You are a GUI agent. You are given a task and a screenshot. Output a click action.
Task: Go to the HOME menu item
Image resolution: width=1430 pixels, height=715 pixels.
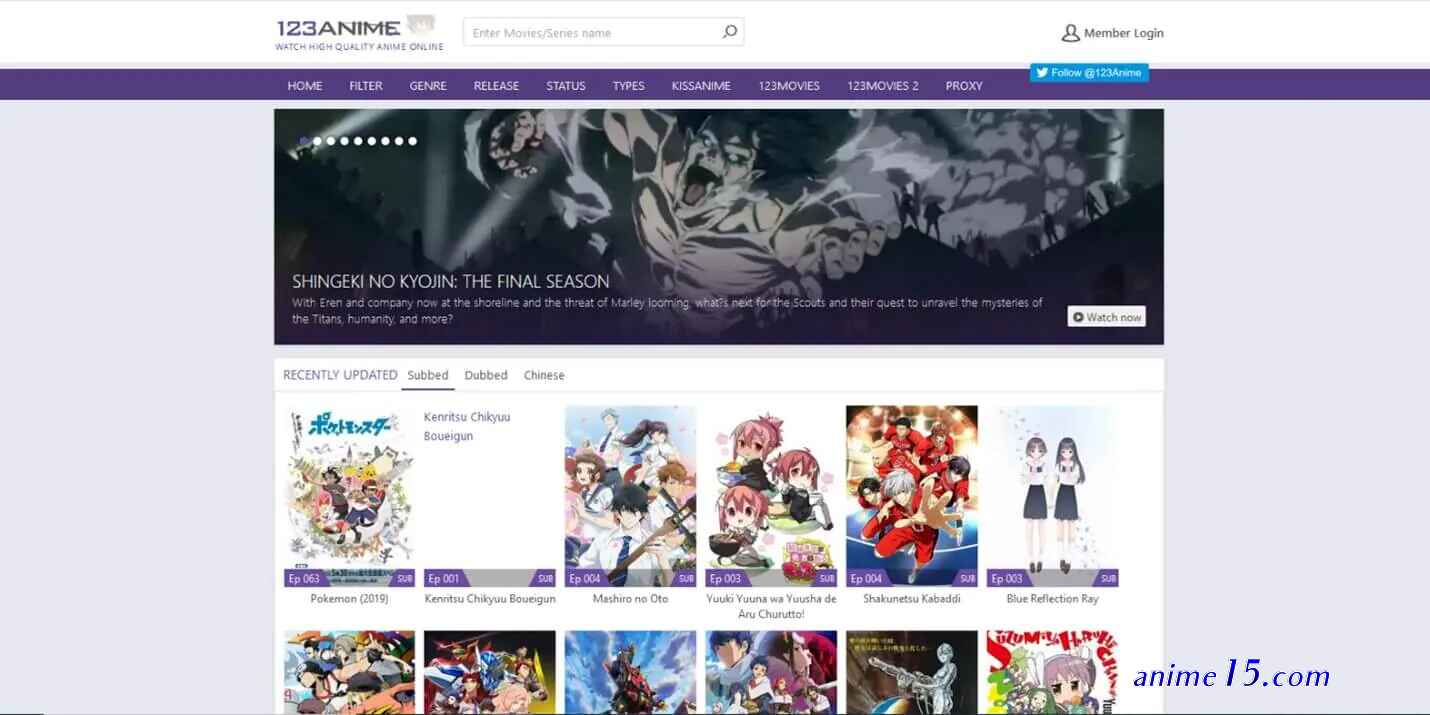point(305,86)
